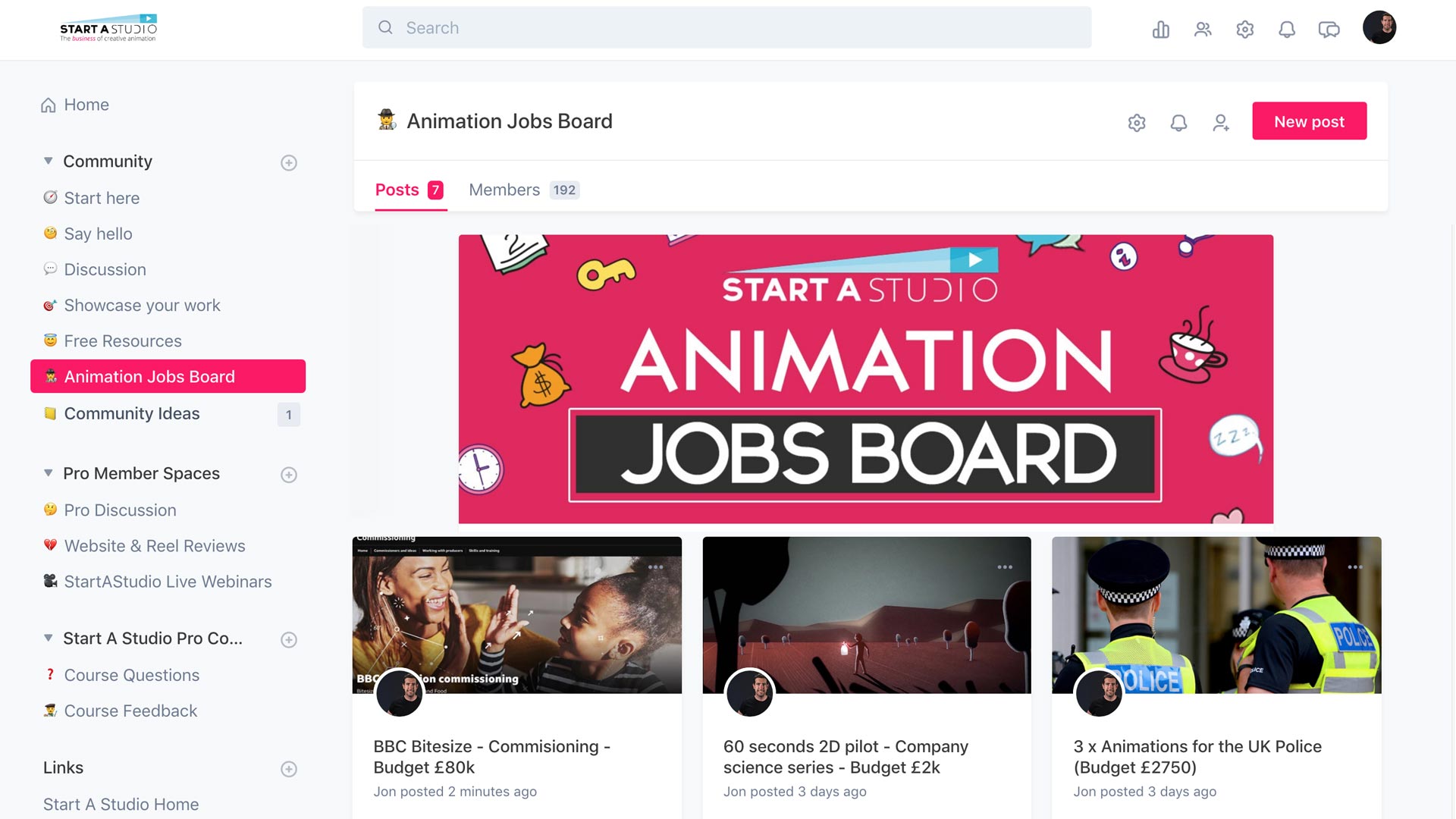
Task: Open options menu on the BBC Bitesize post
Action: 657,566
